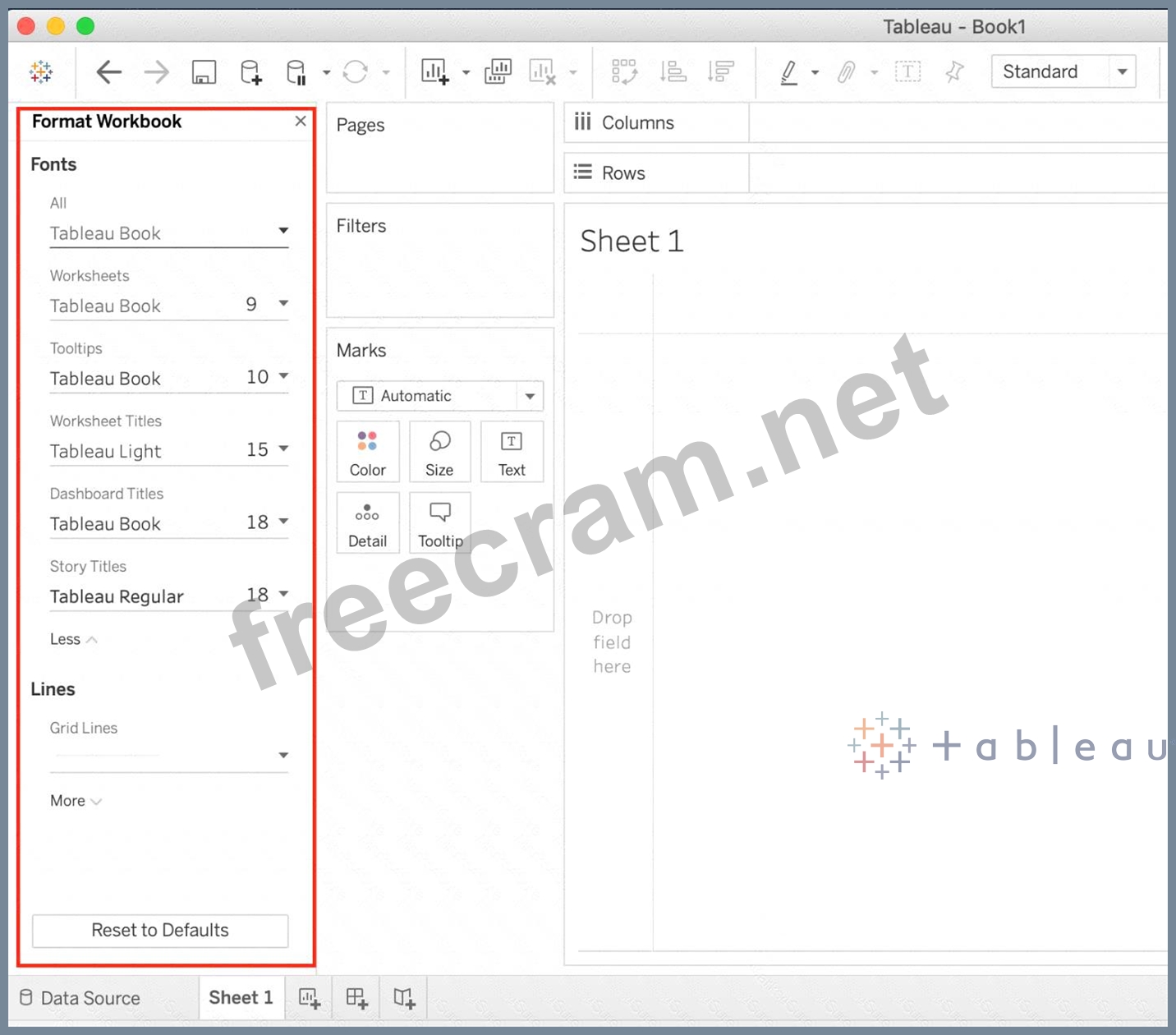Click the Sort Descending icon
This screenshot has width=1176, height=1035.
pyautogui.click(x=720, y=72)
